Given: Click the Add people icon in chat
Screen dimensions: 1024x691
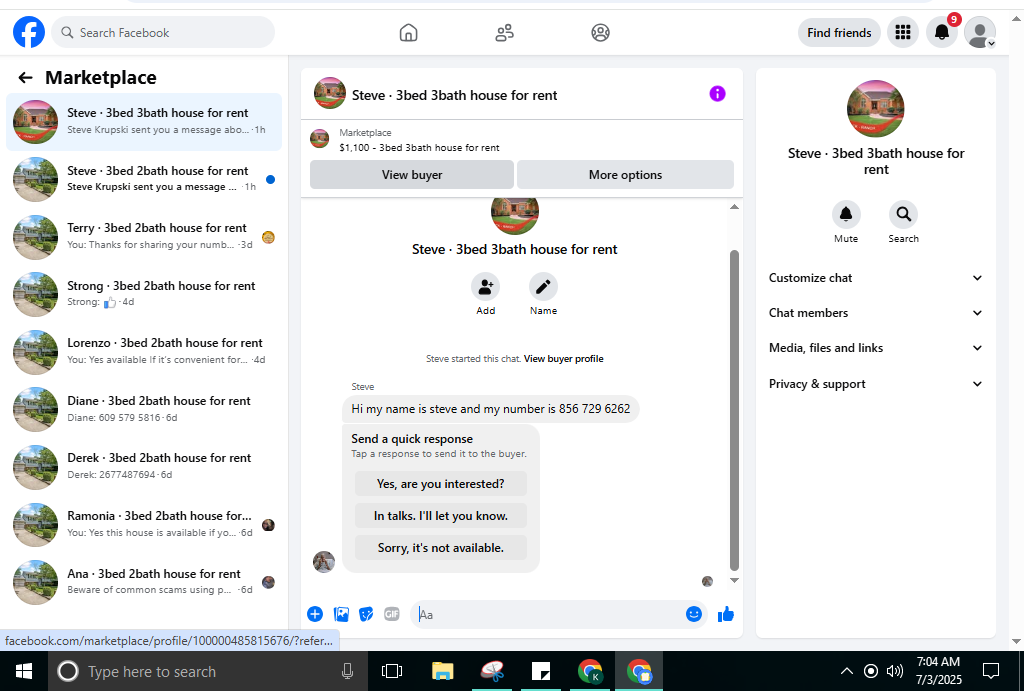Looking at the screenshot, I should (x=485, y=286).
